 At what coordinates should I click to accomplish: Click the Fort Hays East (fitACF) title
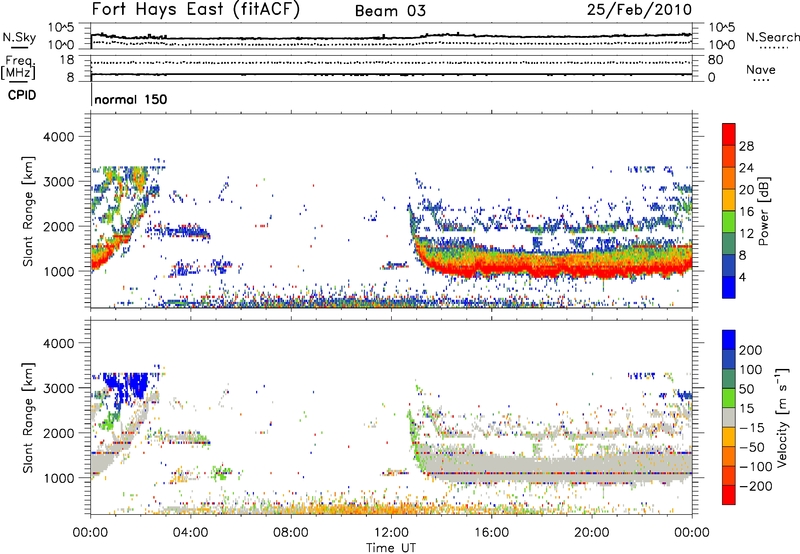pos(196,9)
